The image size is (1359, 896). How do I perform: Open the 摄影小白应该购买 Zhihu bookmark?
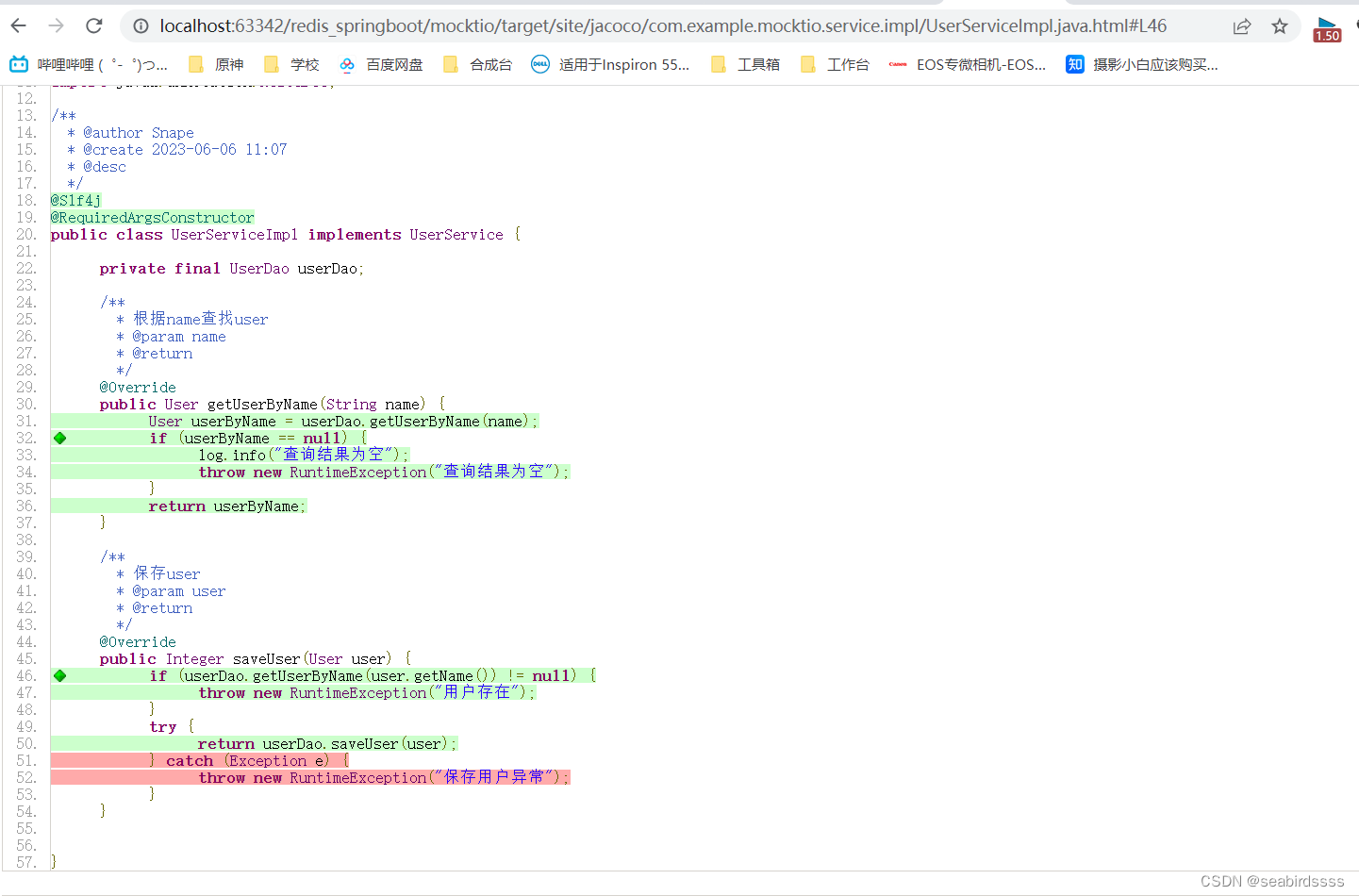[1142, 64]
